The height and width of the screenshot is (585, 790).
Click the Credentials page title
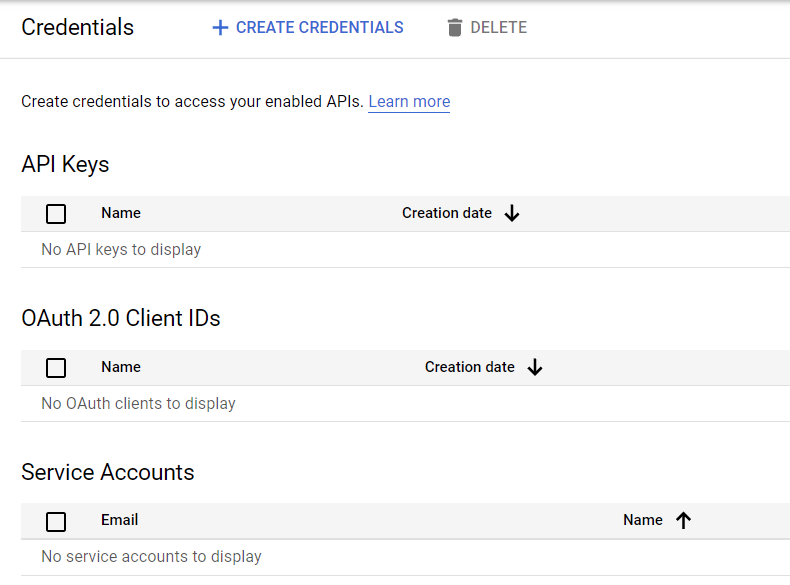77,27
